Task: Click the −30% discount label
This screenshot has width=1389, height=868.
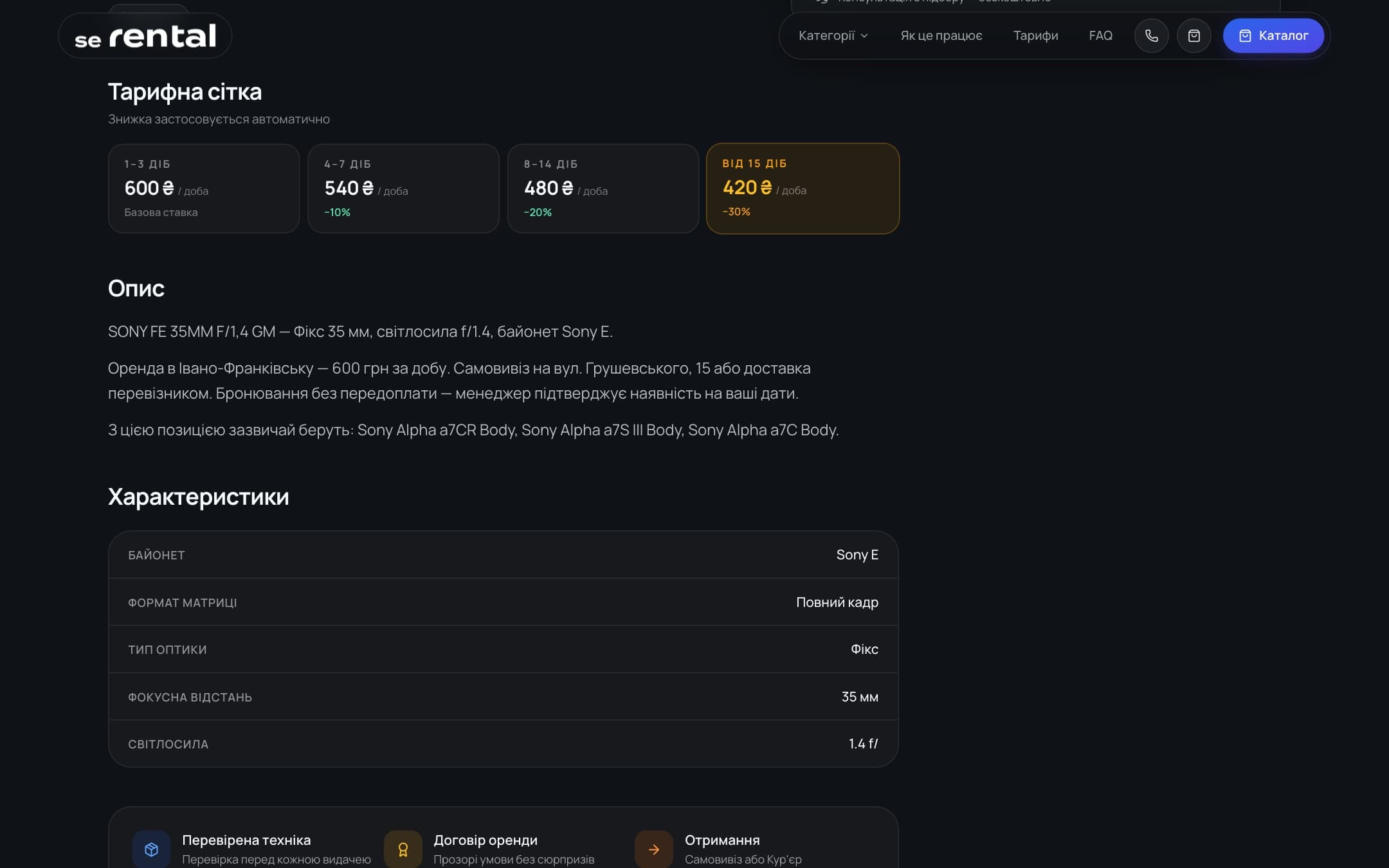Action: coord(736,212)
